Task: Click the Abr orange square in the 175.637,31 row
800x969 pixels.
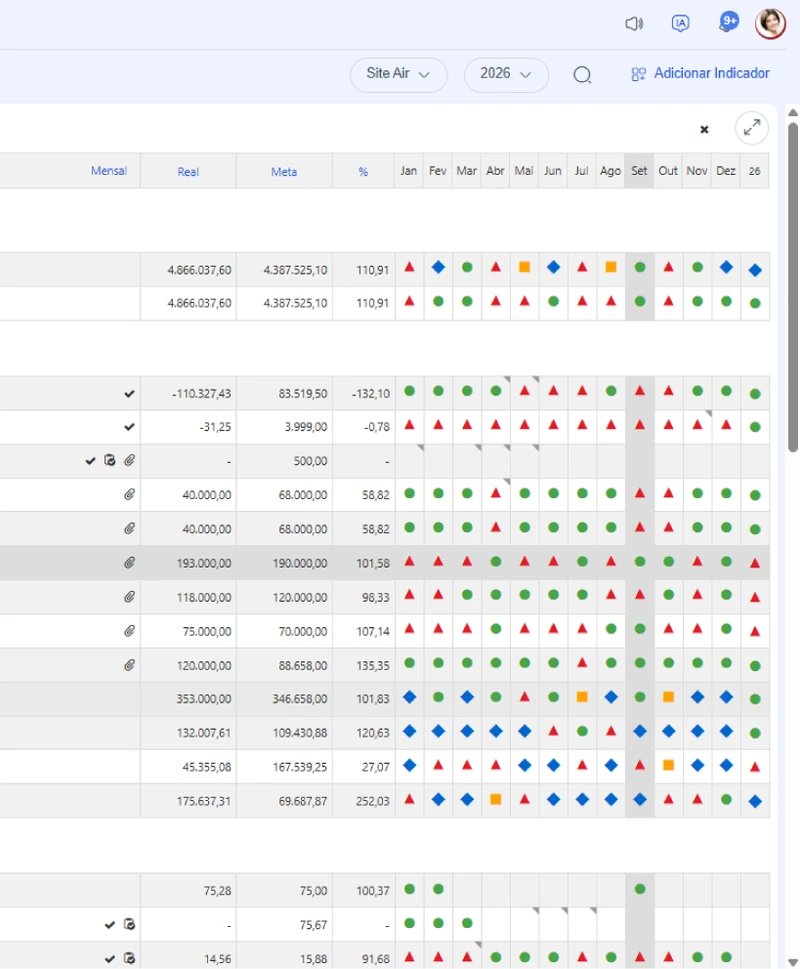Action: pyautogui.click(x=495, y=799)
